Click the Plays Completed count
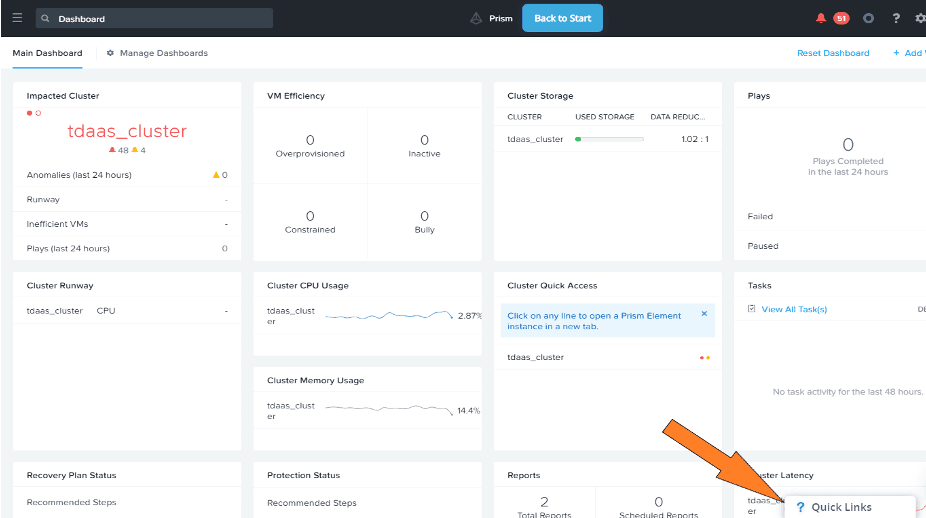 (x=848, y=145)
